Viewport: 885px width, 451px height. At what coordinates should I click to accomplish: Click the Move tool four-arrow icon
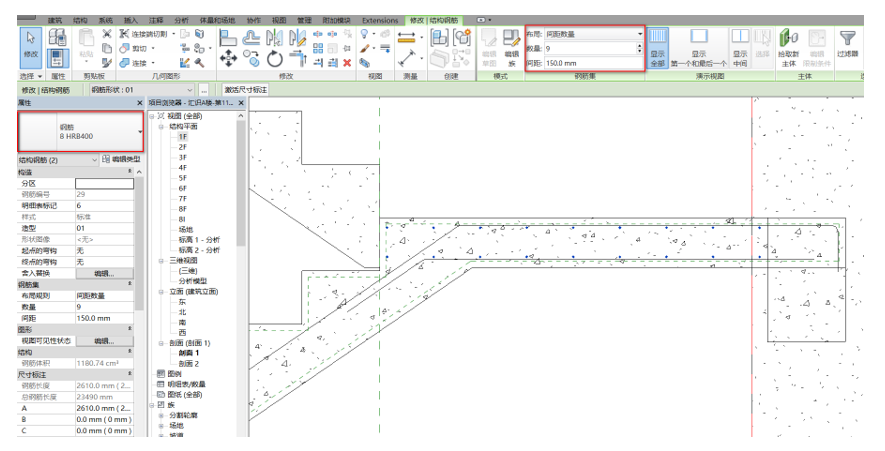[x=228, y=59]
